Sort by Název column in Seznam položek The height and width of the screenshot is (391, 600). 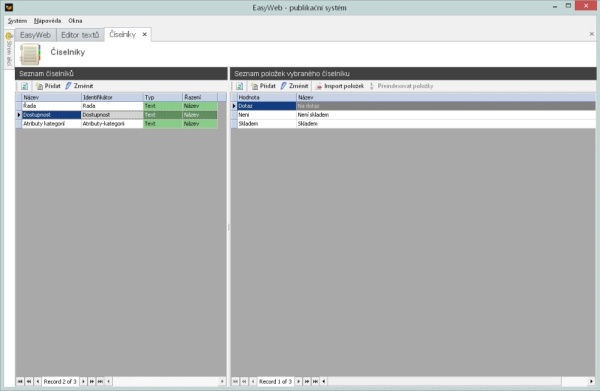446,97
